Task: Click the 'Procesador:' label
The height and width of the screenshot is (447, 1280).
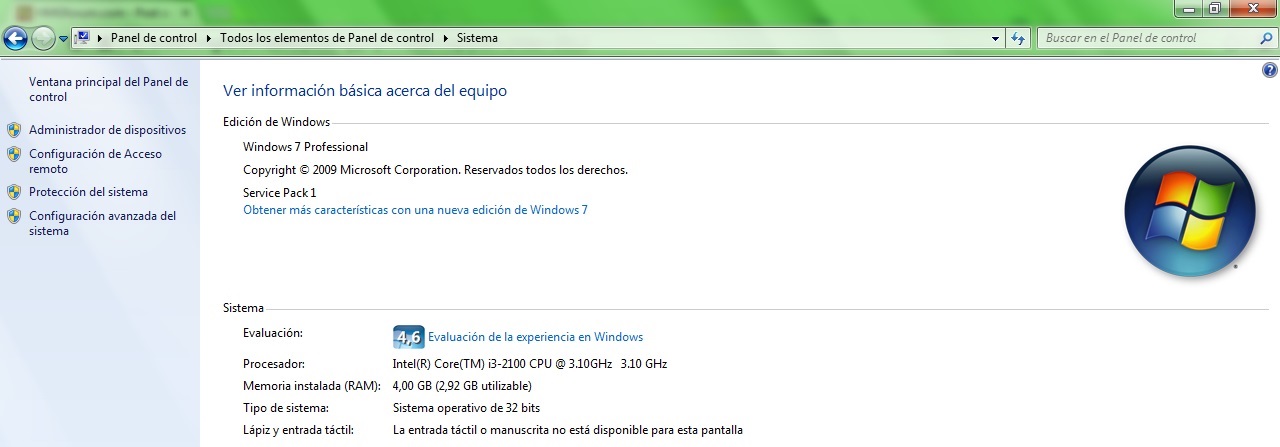Action: tap(274, 364)
